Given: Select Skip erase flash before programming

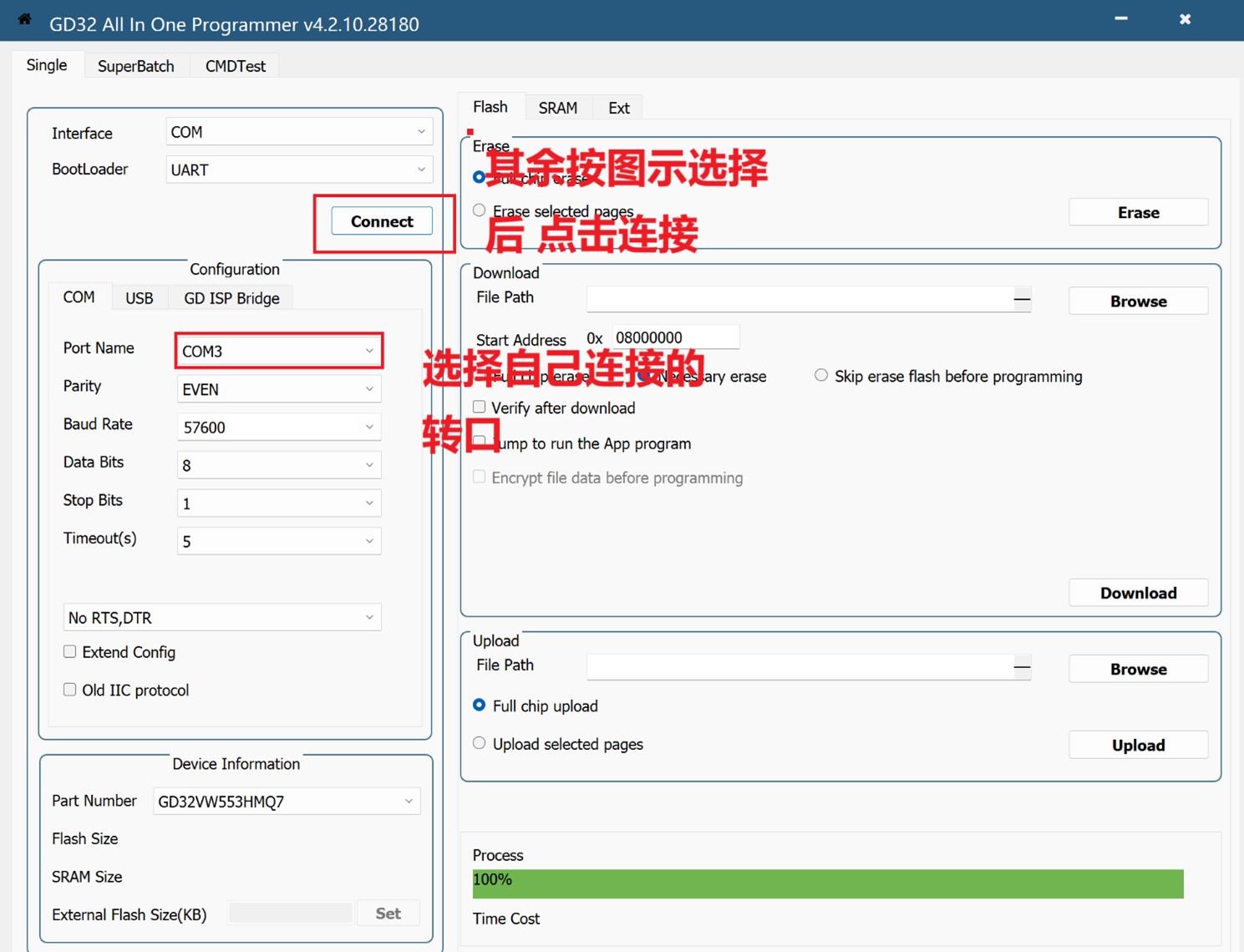Looking at the screenshot, I should coord(821,376).
